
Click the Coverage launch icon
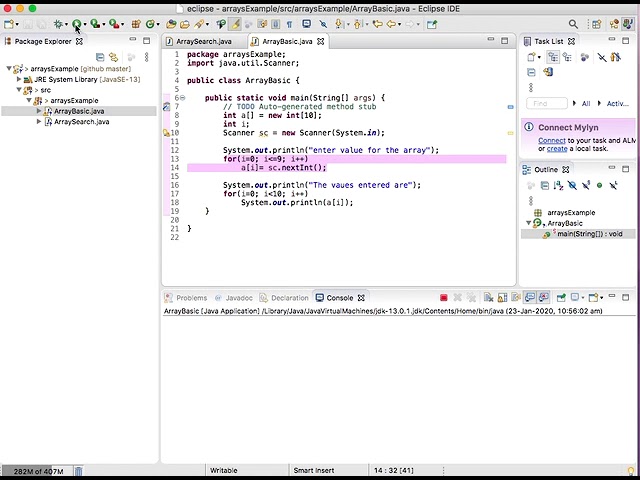click(95, 24)
